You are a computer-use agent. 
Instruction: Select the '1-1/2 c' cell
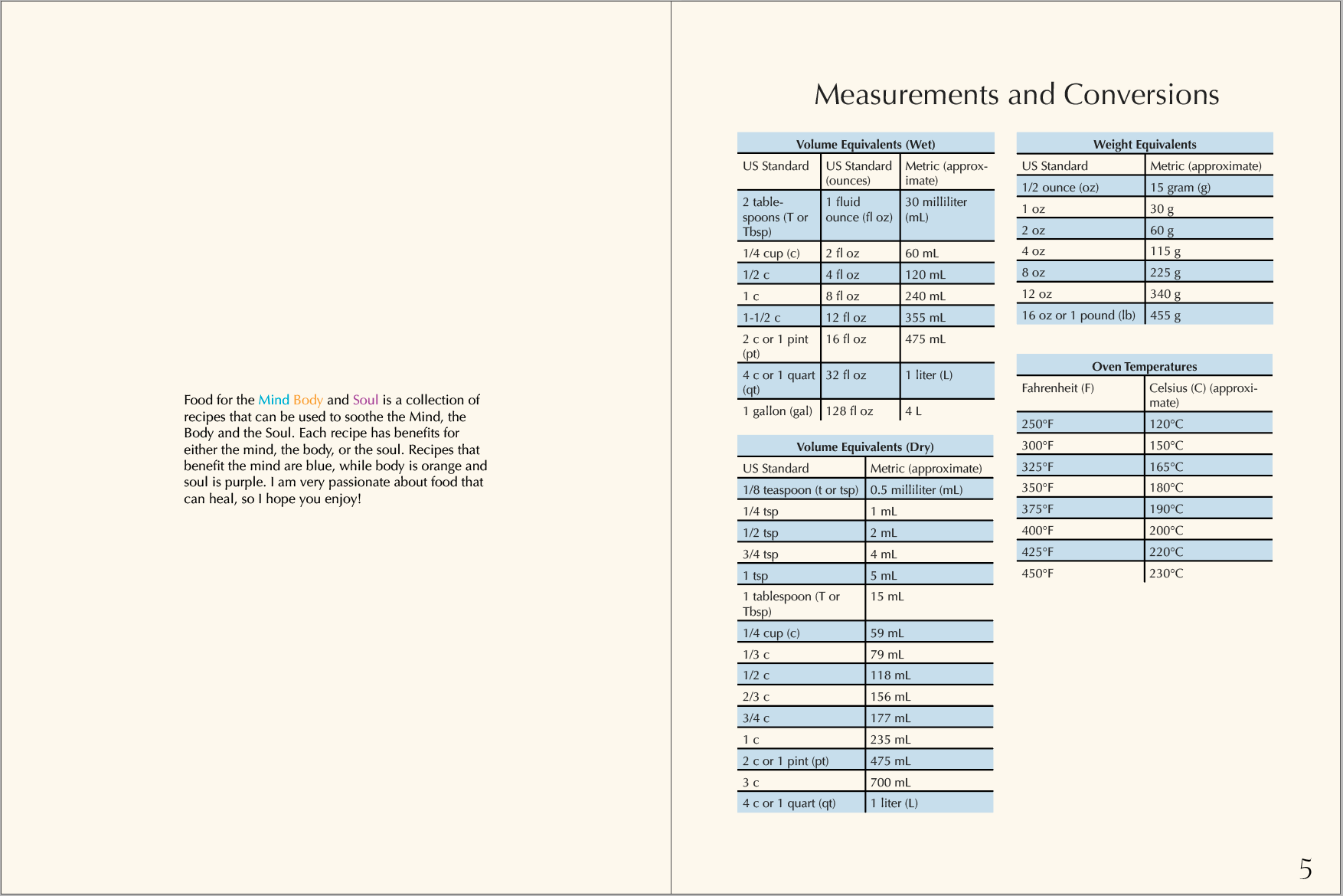point(779,317)
